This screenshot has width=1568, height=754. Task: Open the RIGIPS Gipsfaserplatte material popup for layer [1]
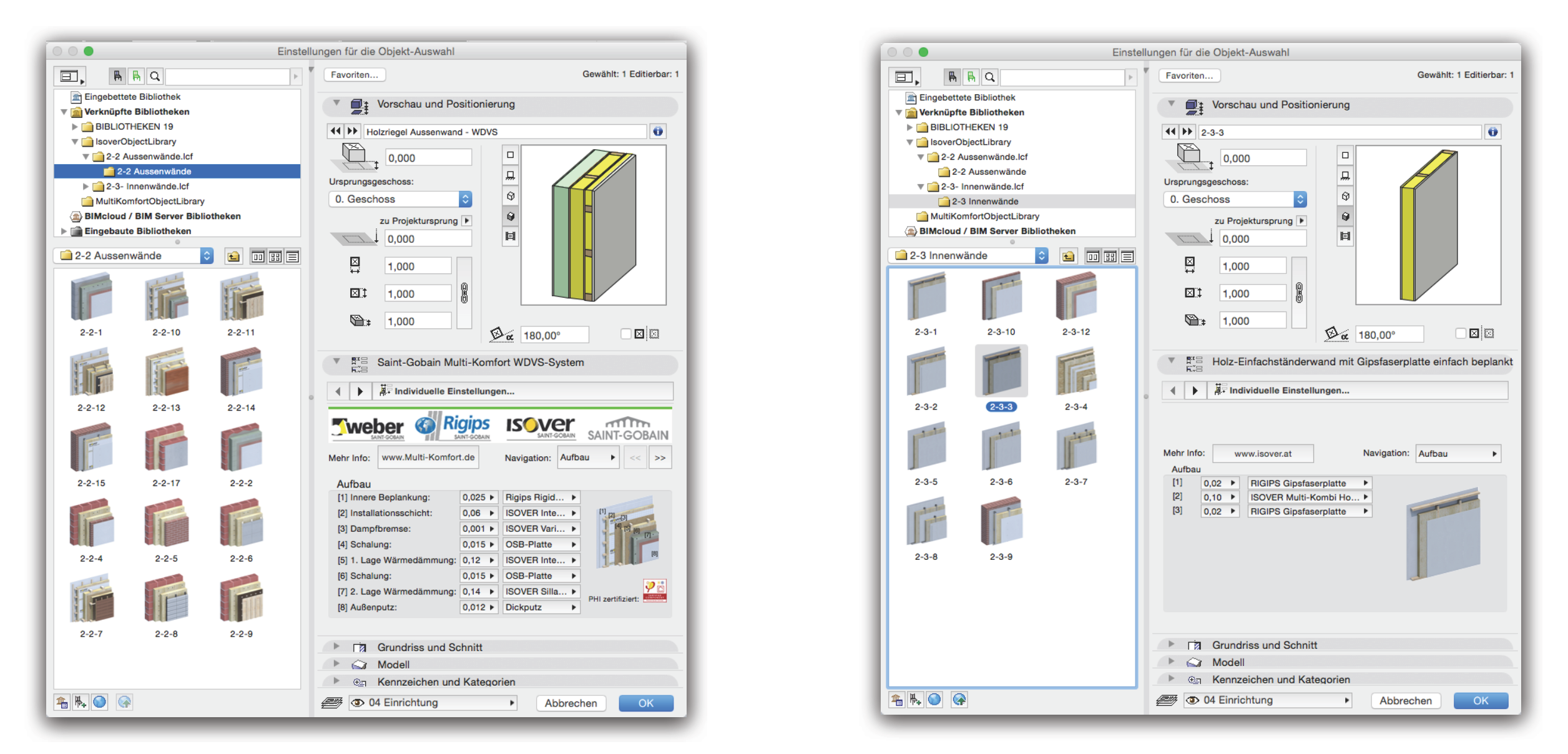coord(1308,483)
